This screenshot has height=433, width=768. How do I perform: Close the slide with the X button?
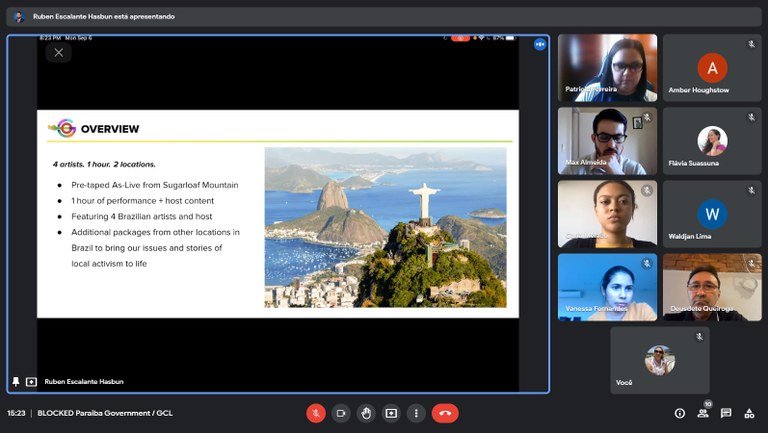coord(59,53)
